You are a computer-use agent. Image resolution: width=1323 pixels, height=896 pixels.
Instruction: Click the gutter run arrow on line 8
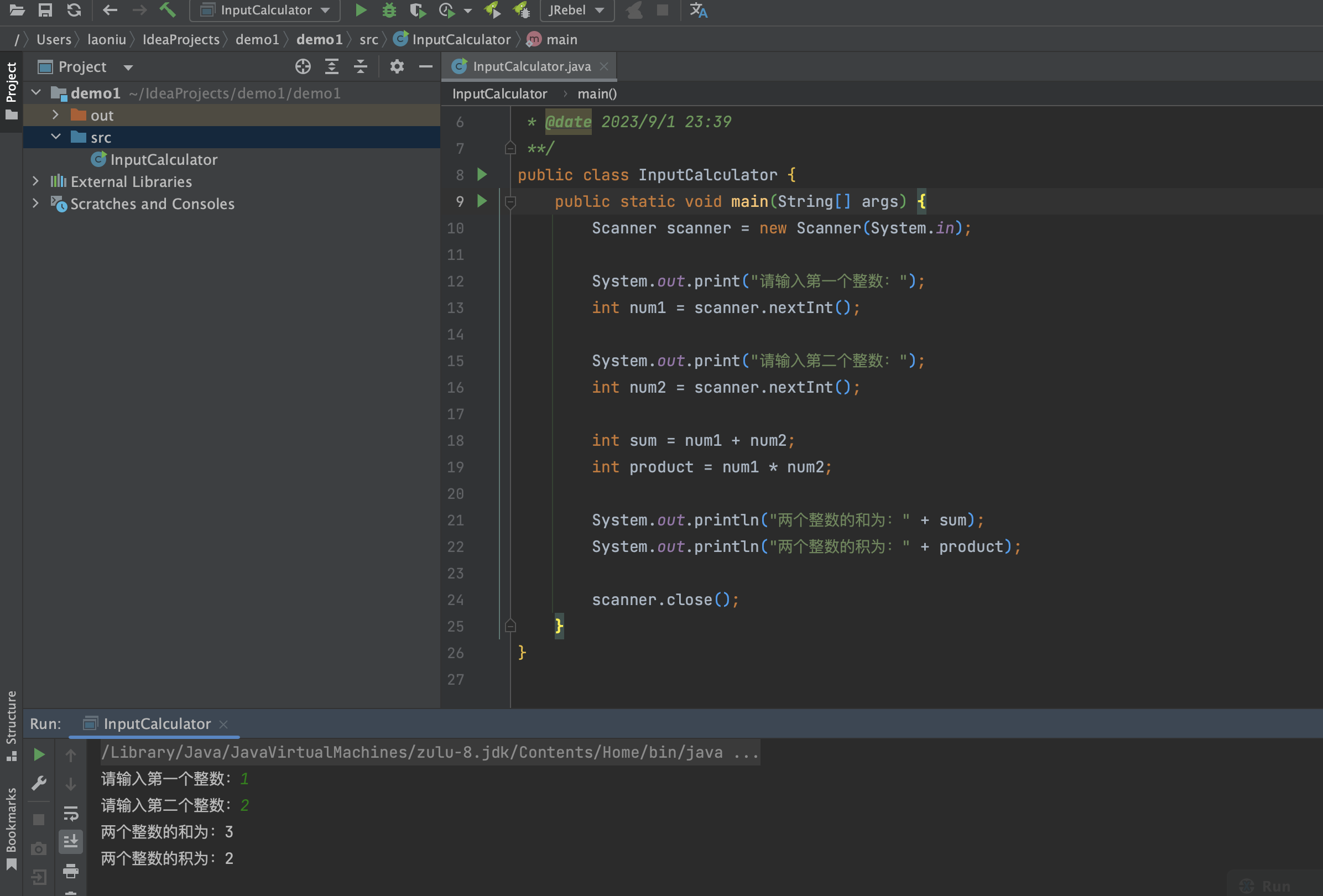pos(482,174)
